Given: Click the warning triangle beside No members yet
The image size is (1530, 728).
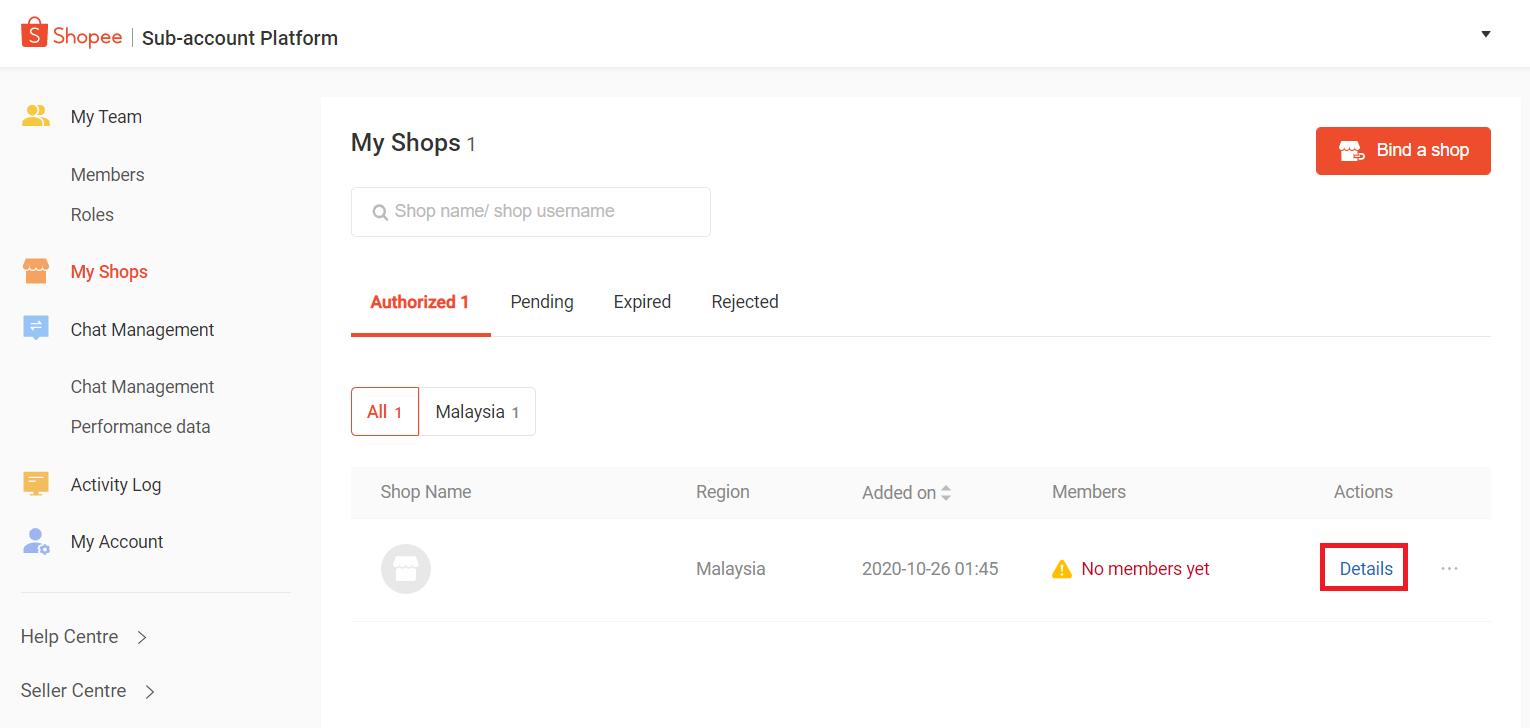Looking at the screenshot, I should tap(1062, 568).
